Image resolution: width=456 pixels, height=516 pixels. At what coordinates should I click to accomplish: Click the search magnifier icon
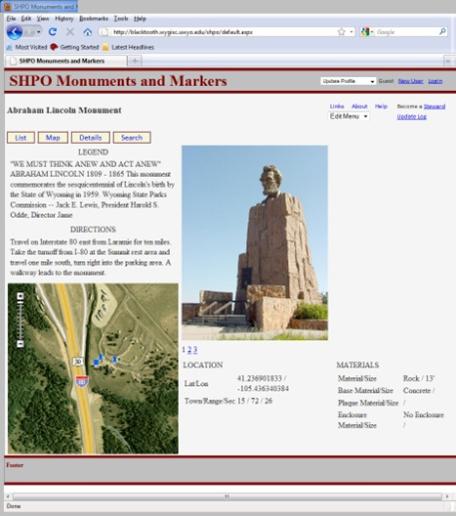(x=442, y=32)
